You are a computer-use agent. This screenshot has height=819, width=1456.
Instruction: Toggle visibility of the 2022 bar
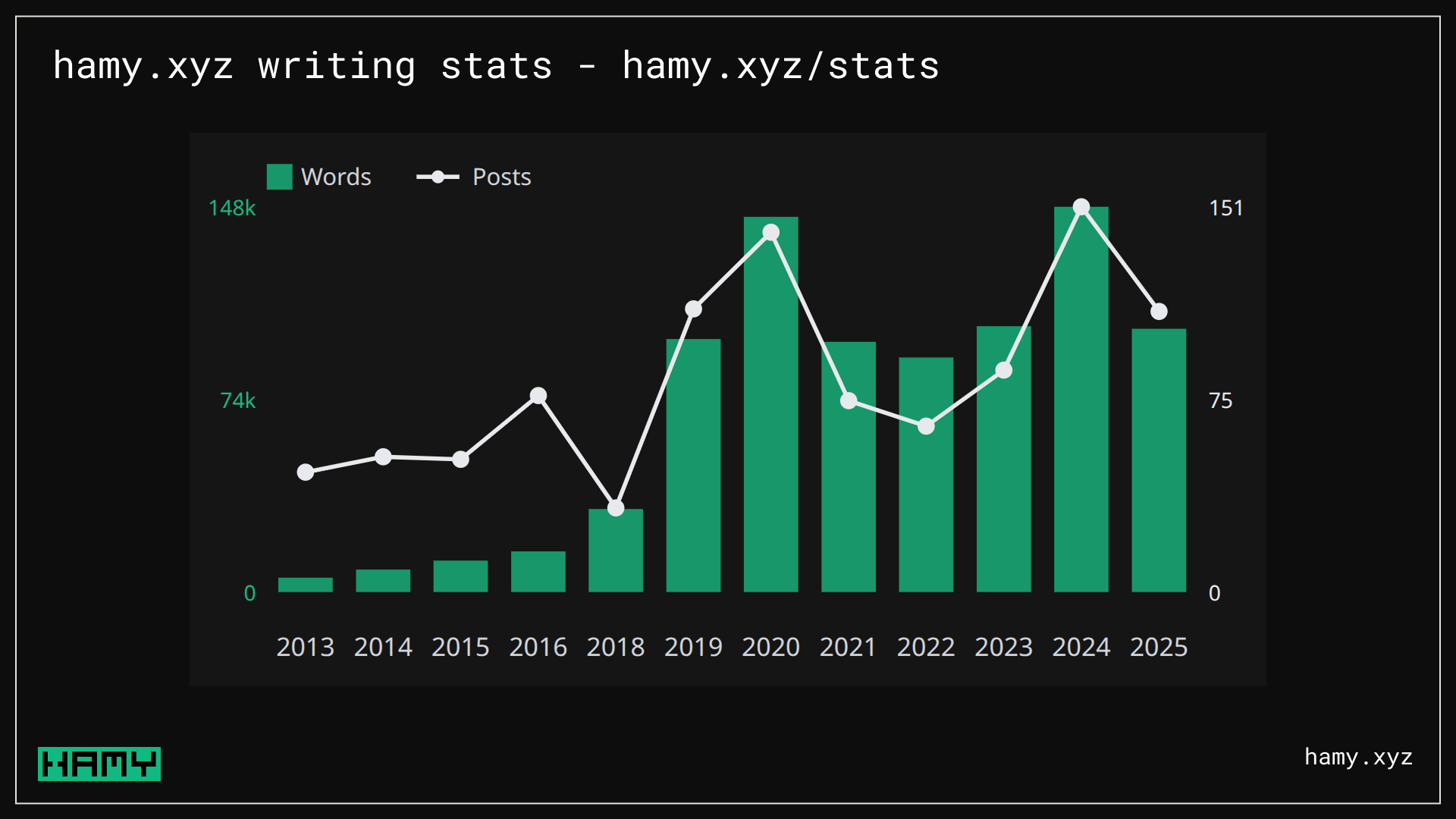[926, 474]
